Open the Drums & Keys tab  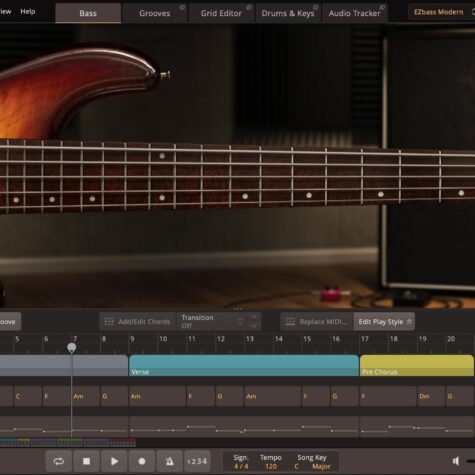pyautogui.click(x=288, y=13)
